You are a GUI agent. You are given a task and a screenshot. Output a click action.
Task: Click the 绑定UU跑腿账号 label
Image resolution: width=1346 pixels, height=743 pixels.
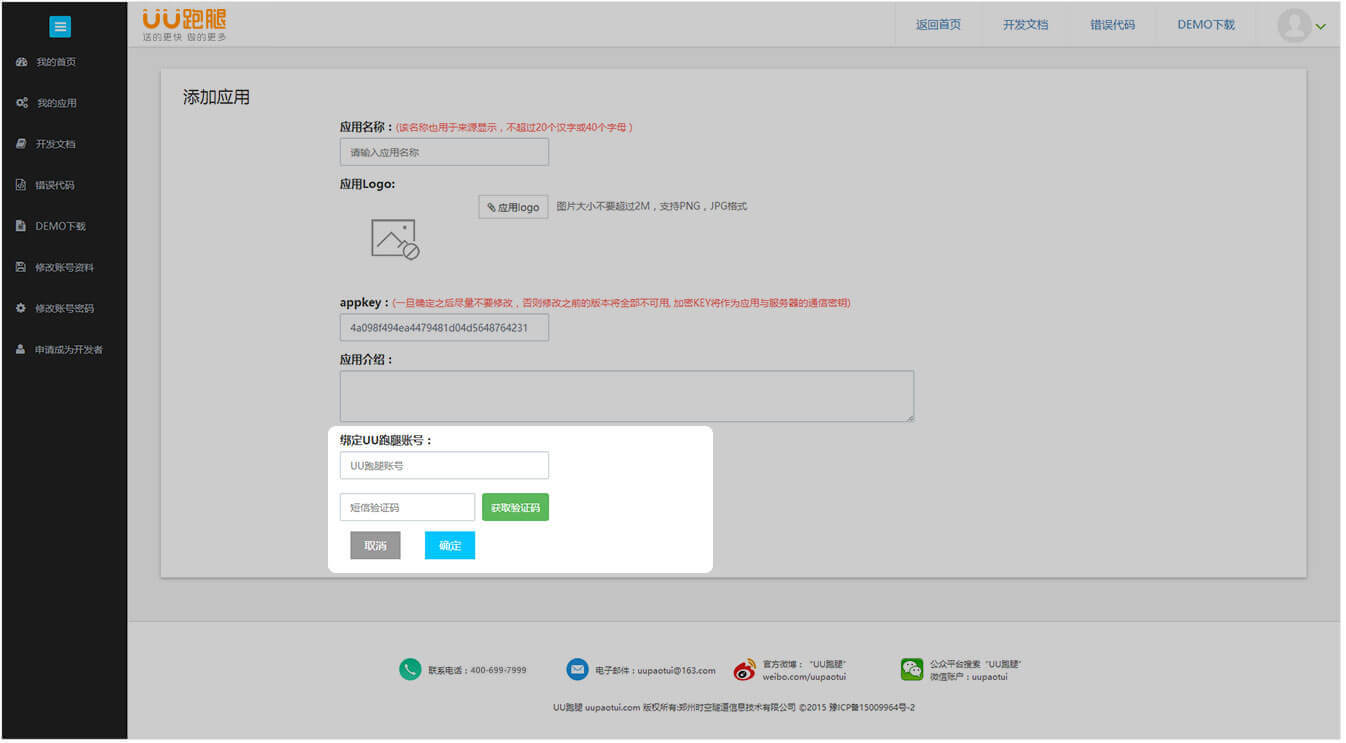coord(386,440)
